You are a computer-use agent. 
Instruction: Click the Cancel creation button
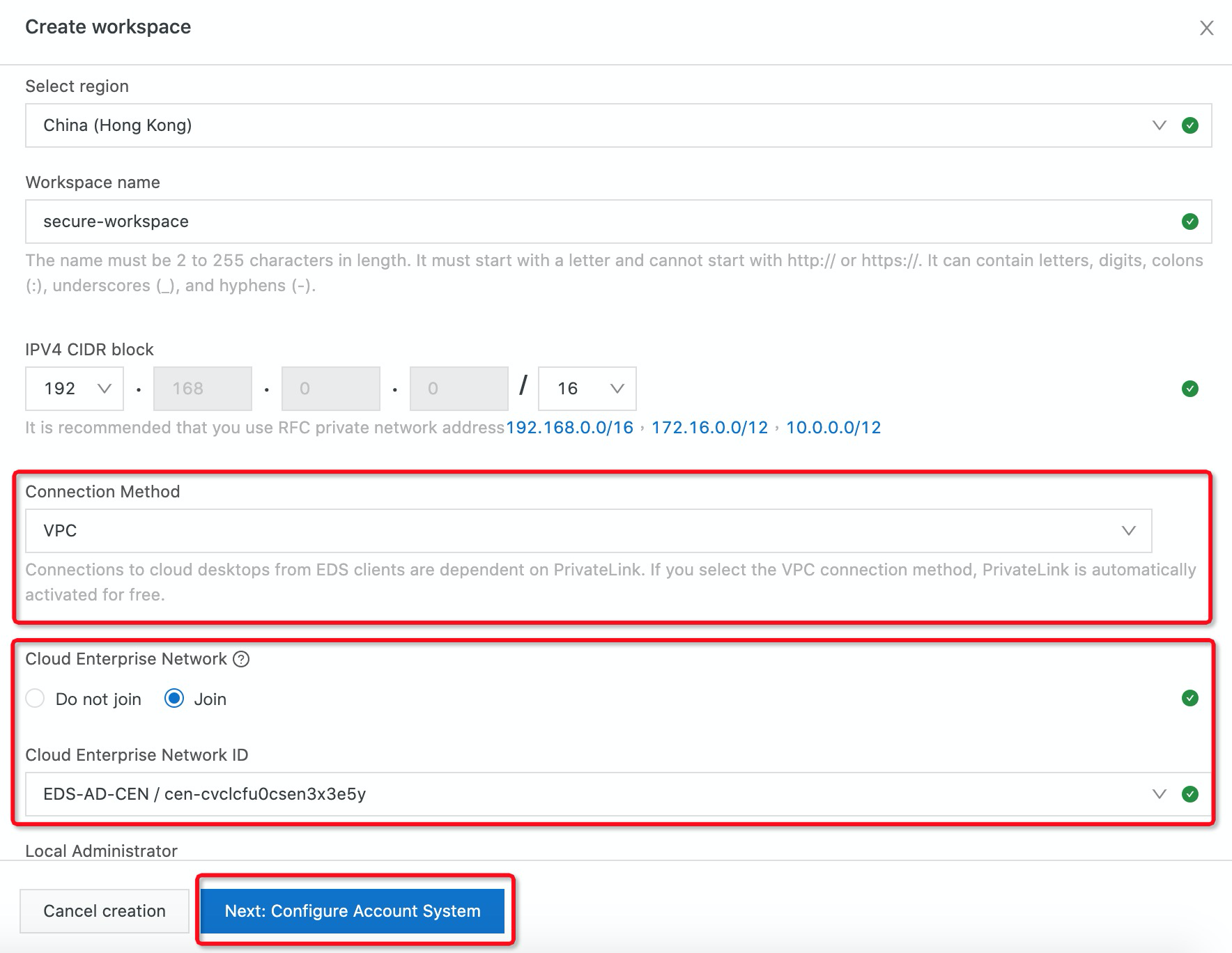(105, 911)
